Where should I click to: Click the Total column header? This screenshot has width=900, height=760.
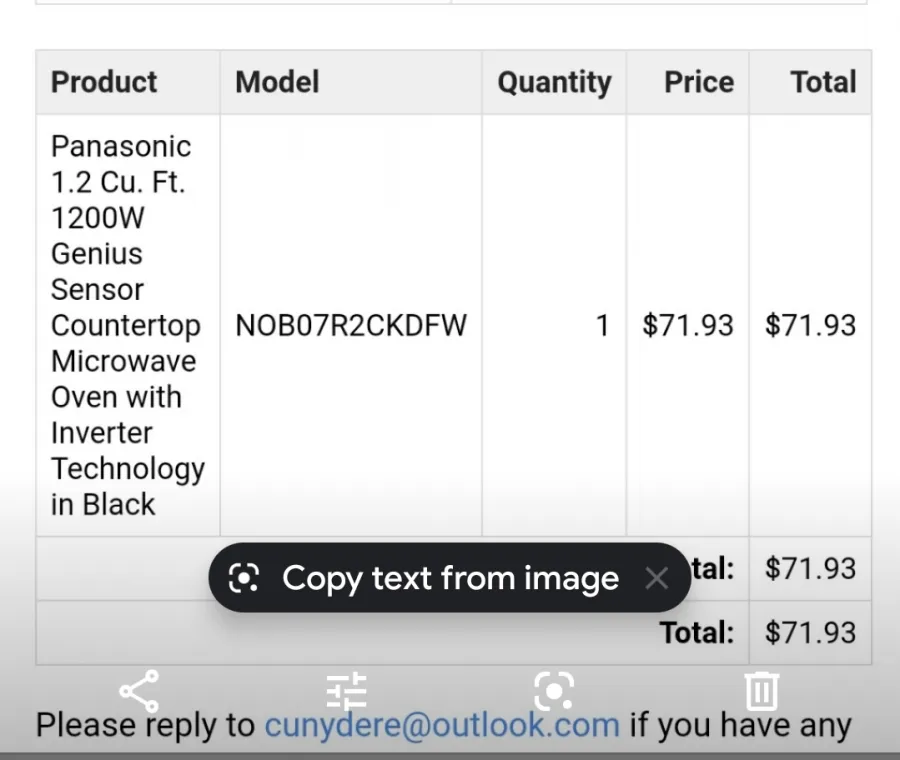point(823,82)
